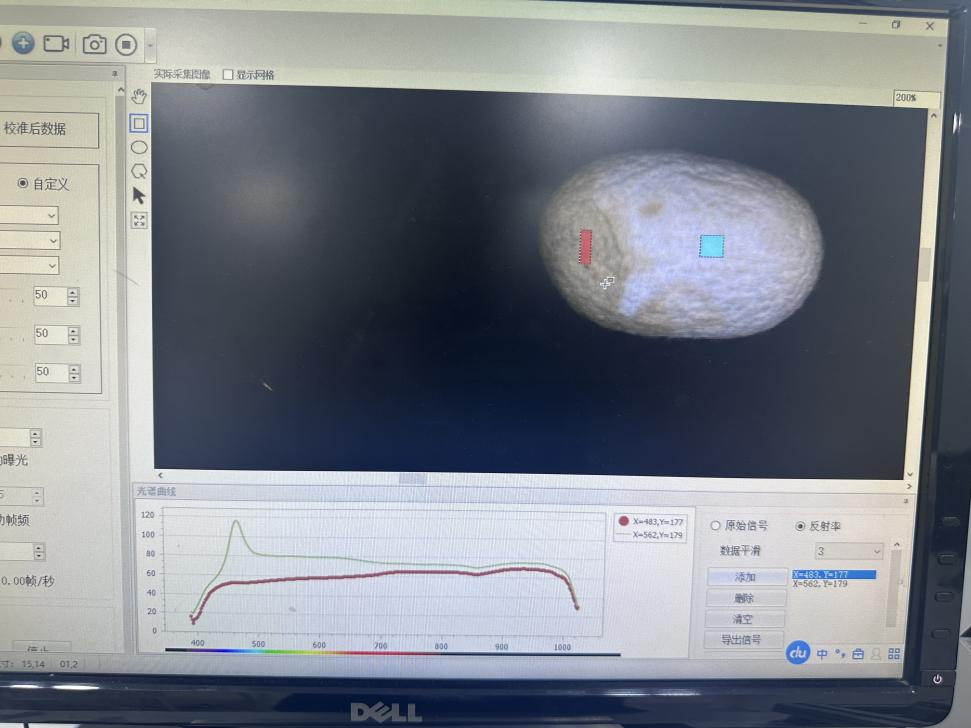Select the 原始信号 radio button

coord(715,526)
